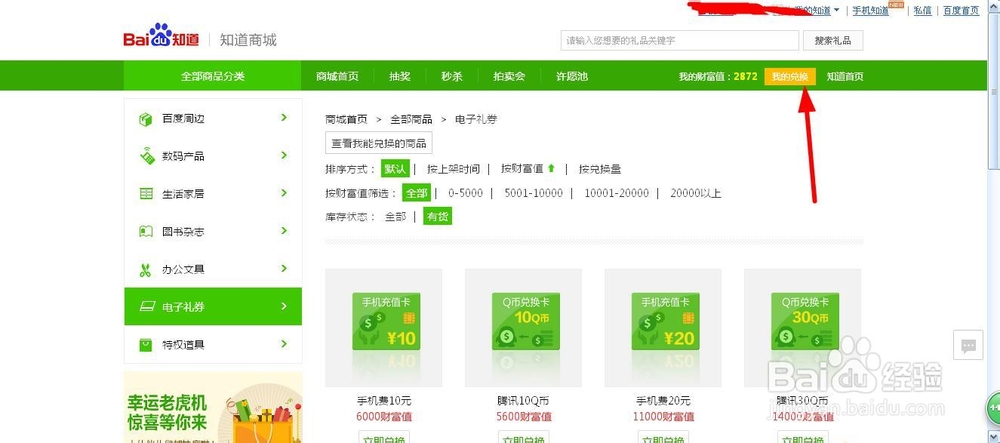This screenshot has width=1000, height=443.
Task: Open the 私信 top link
Action: 922,10
